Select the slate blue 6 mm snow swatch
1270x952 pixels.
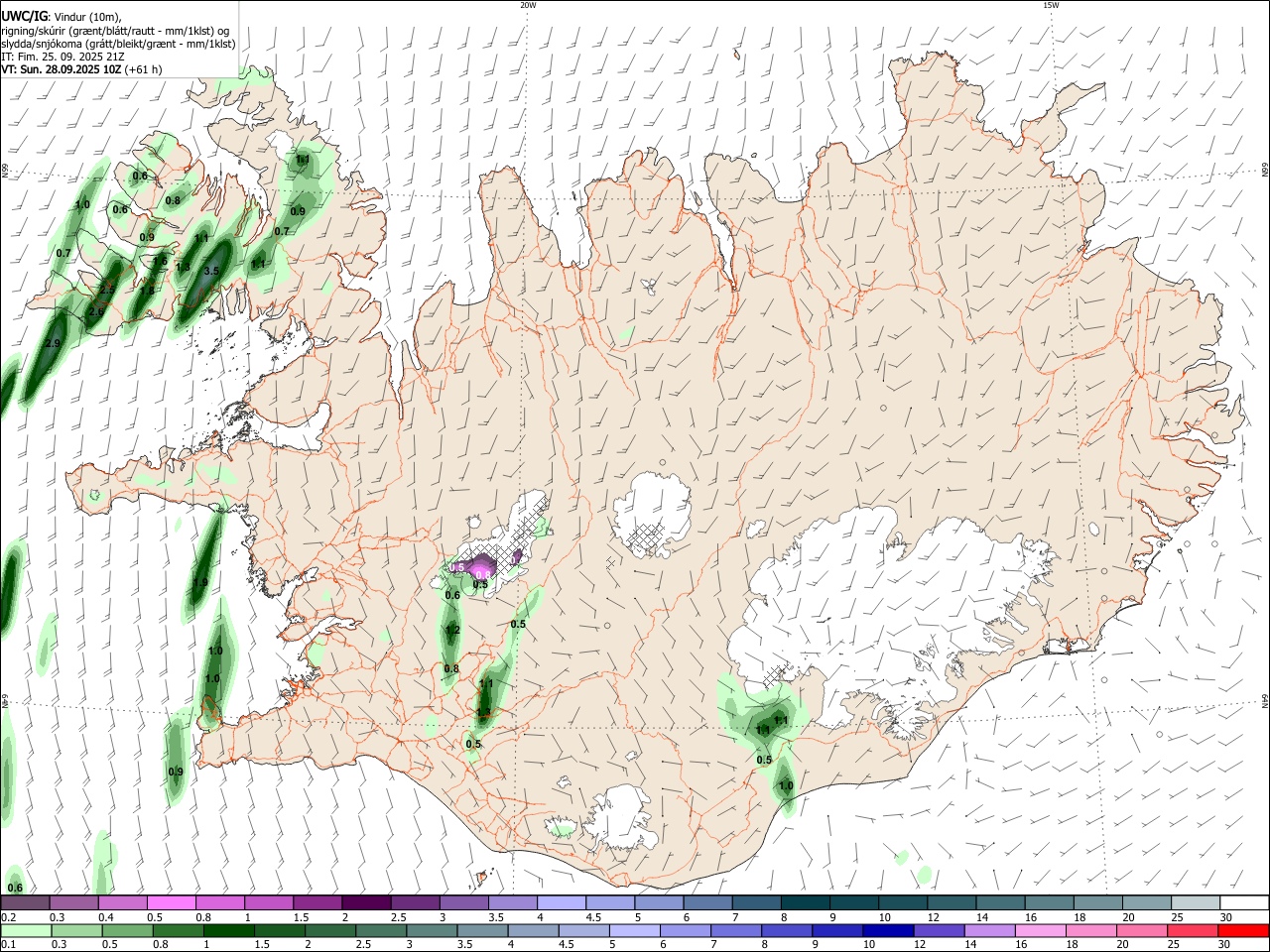point(708,903)
